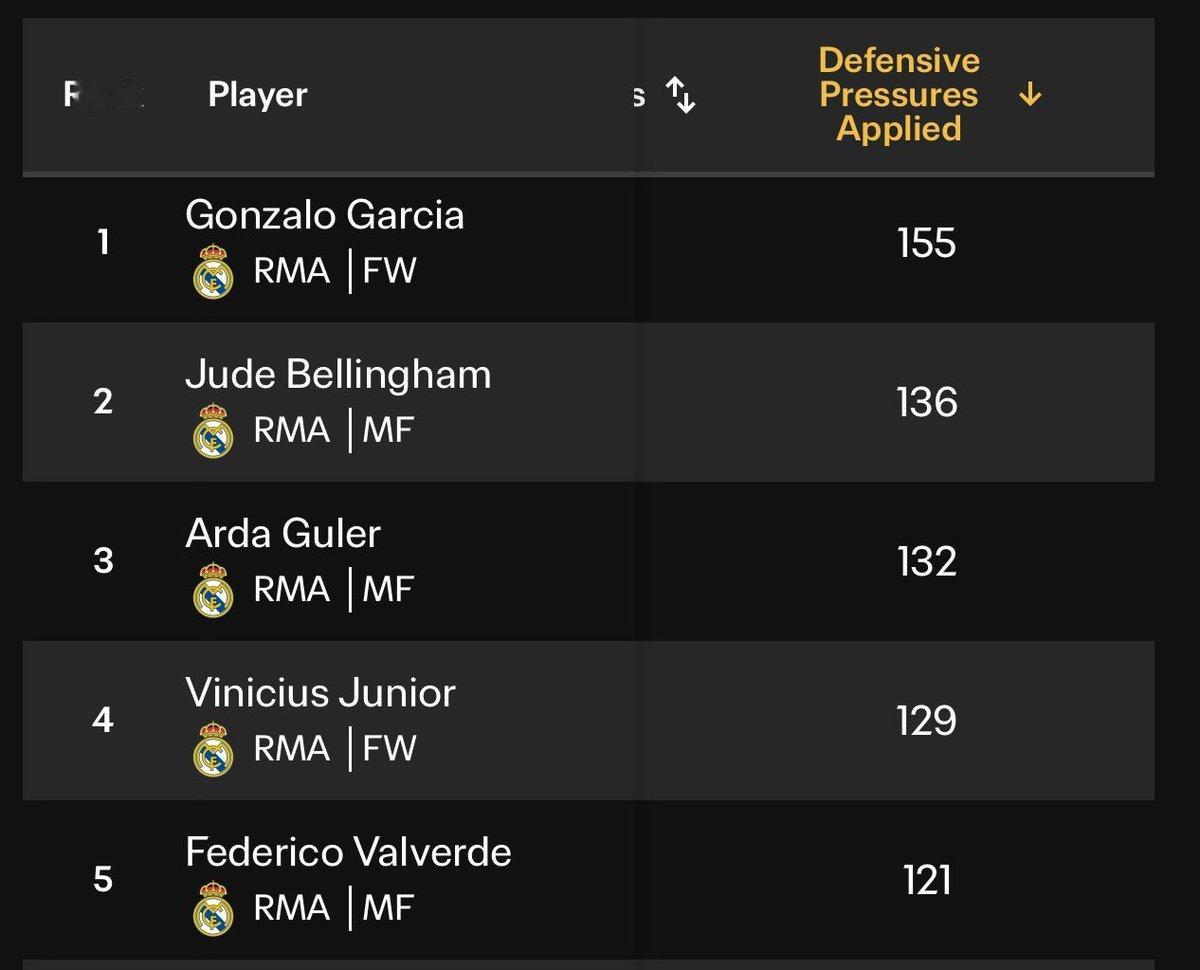1200x970 pixels.
Task: Select the 136 pressures value
Action: point(927,402)
